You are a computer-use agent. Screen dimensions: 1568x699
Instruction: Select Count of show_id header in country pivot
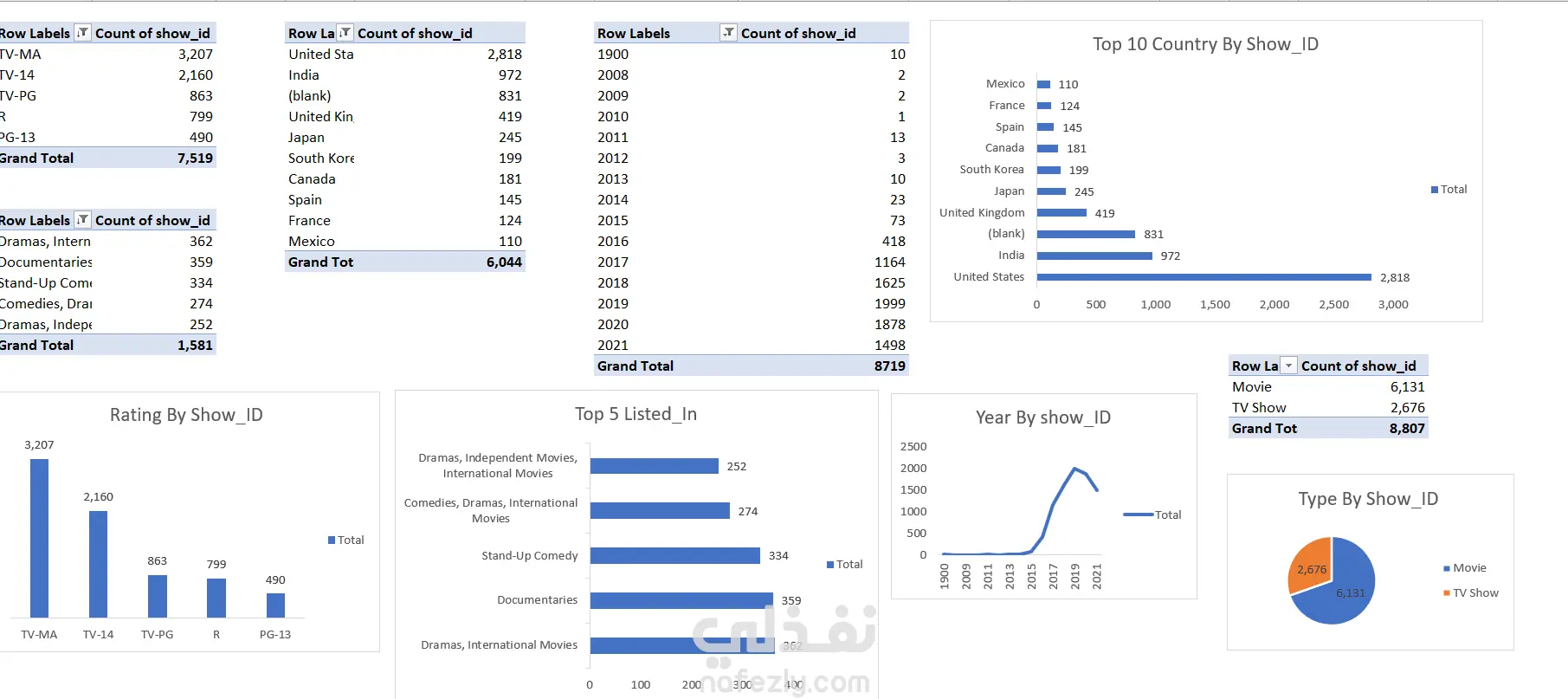point(441,33)
